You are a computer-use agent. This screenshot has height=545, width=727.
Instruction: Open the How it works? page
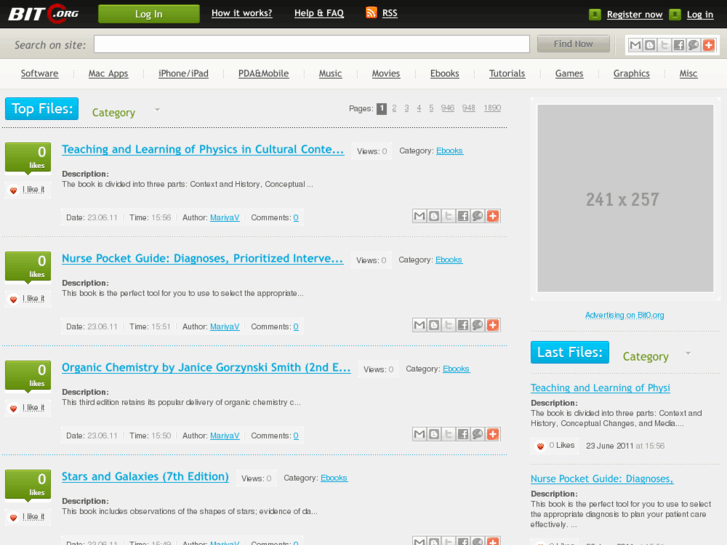click(242, 13)
